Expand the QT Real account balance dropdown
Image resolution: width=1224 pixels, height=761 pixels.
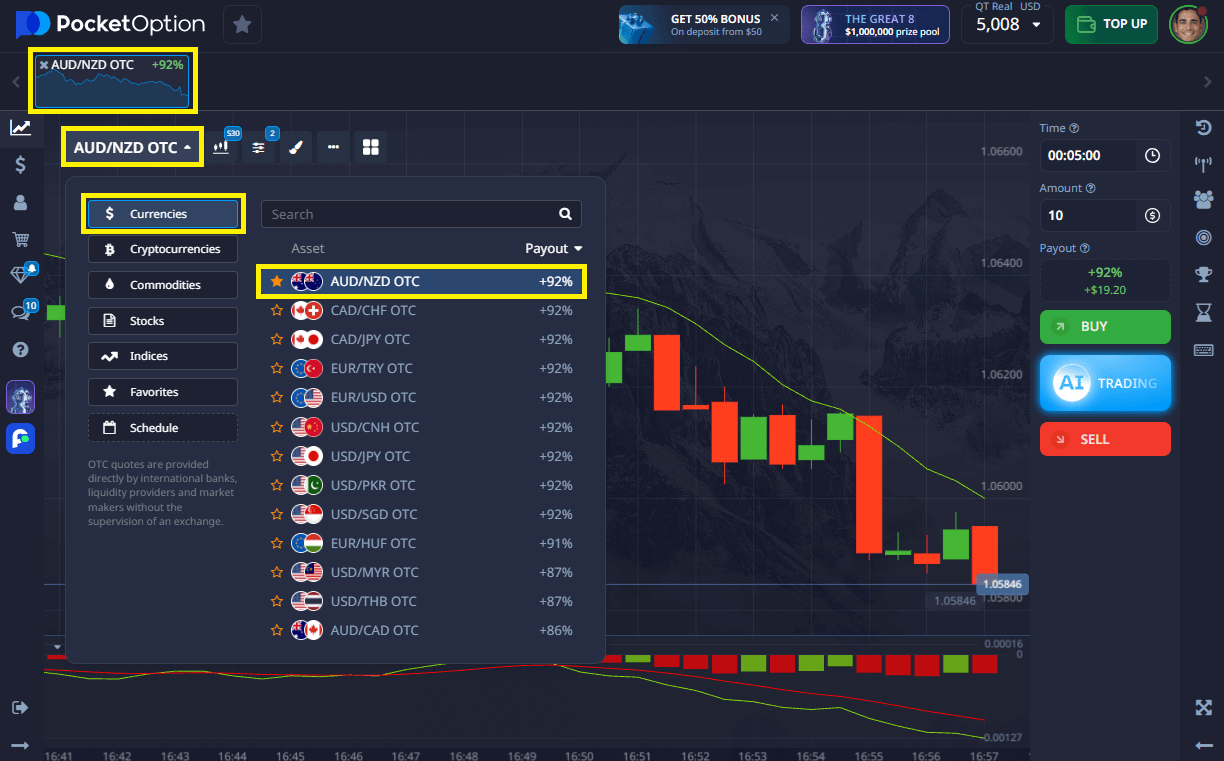(x=1035, y=25)
